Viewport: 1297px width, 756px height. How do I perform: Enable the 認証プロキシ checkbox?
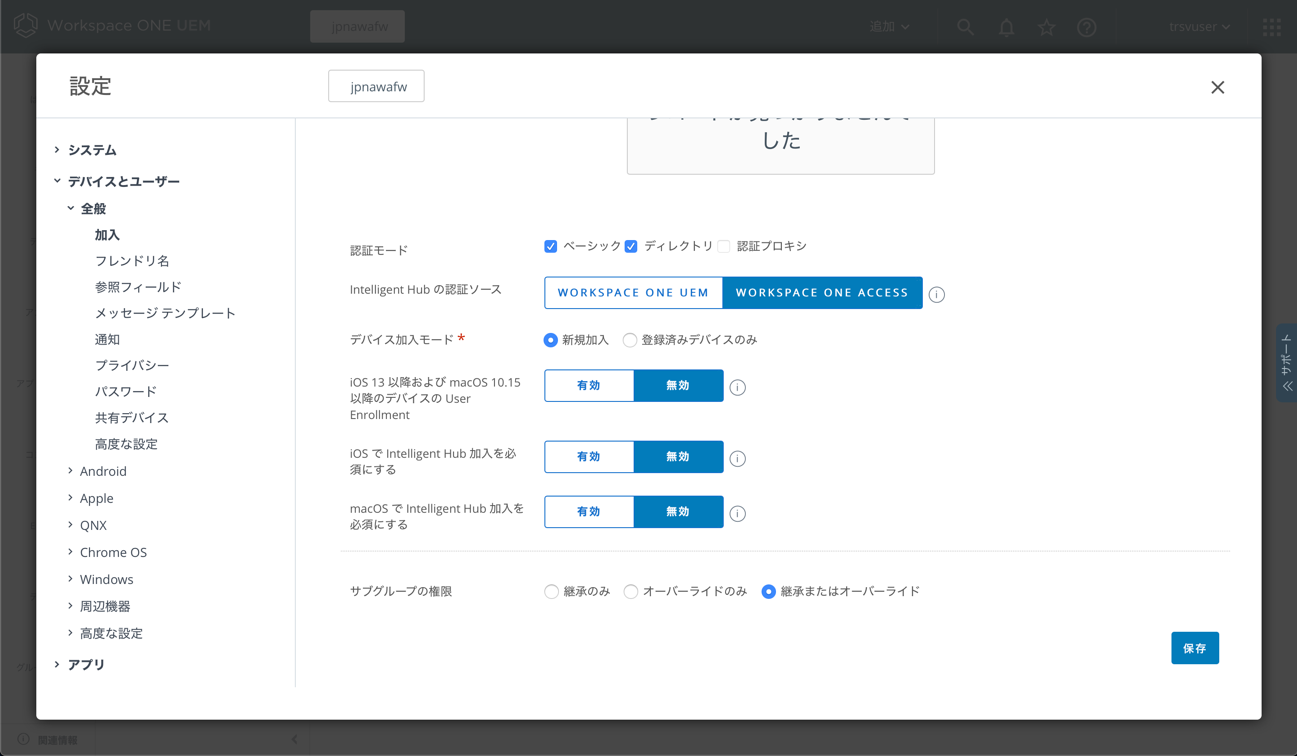(724, 246)
